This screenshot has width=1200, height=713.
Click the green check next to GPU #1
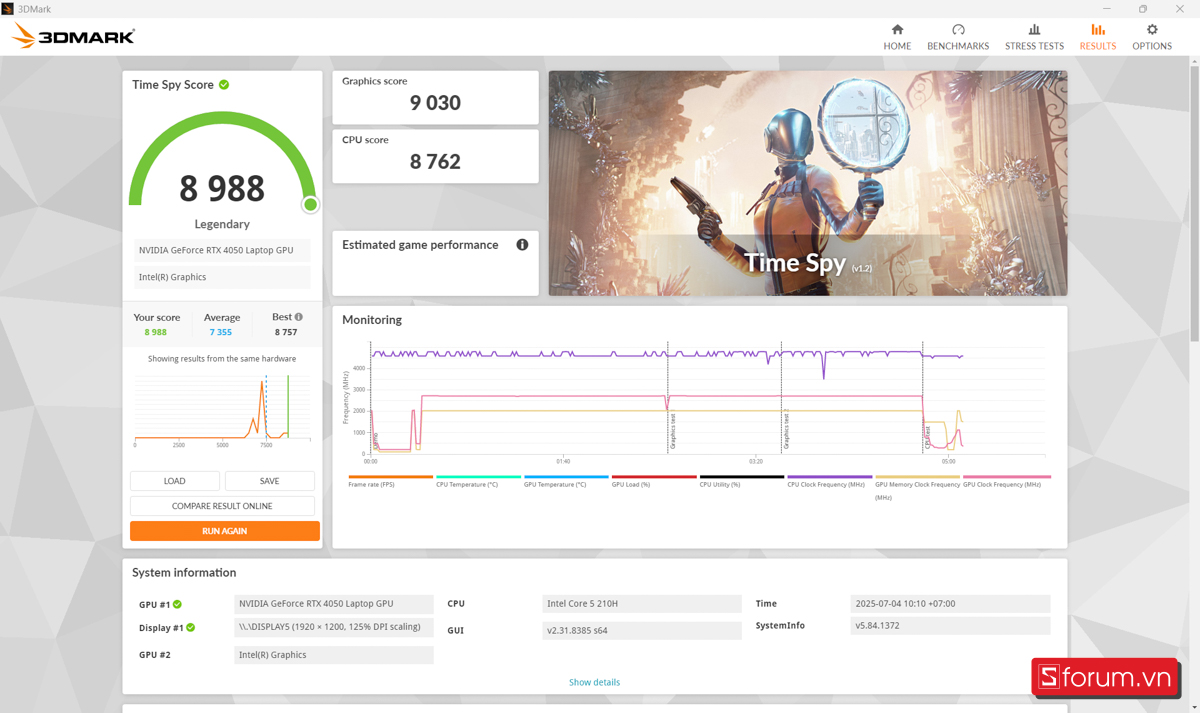tap(177, 604)
